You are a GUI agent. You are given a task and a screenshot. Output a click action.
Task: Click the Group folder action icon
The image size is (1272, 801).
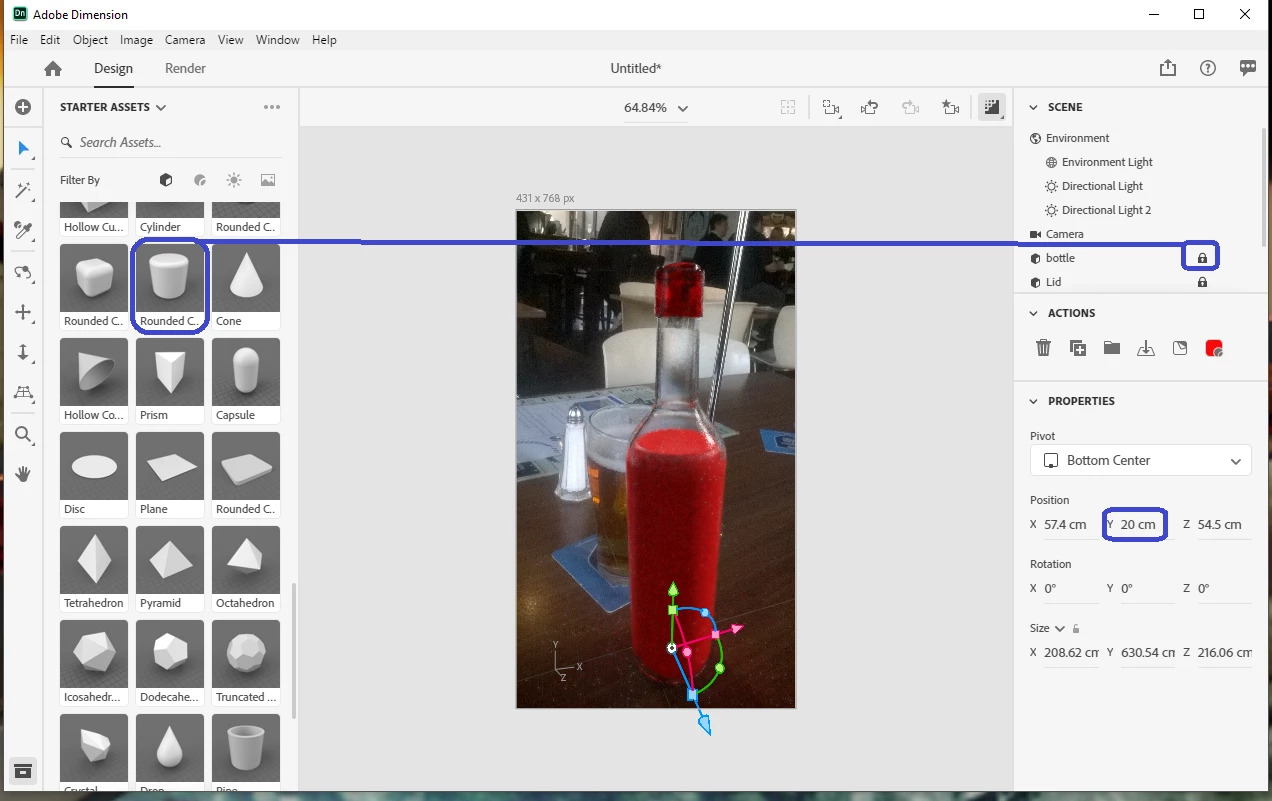[x=1112, y=348]
